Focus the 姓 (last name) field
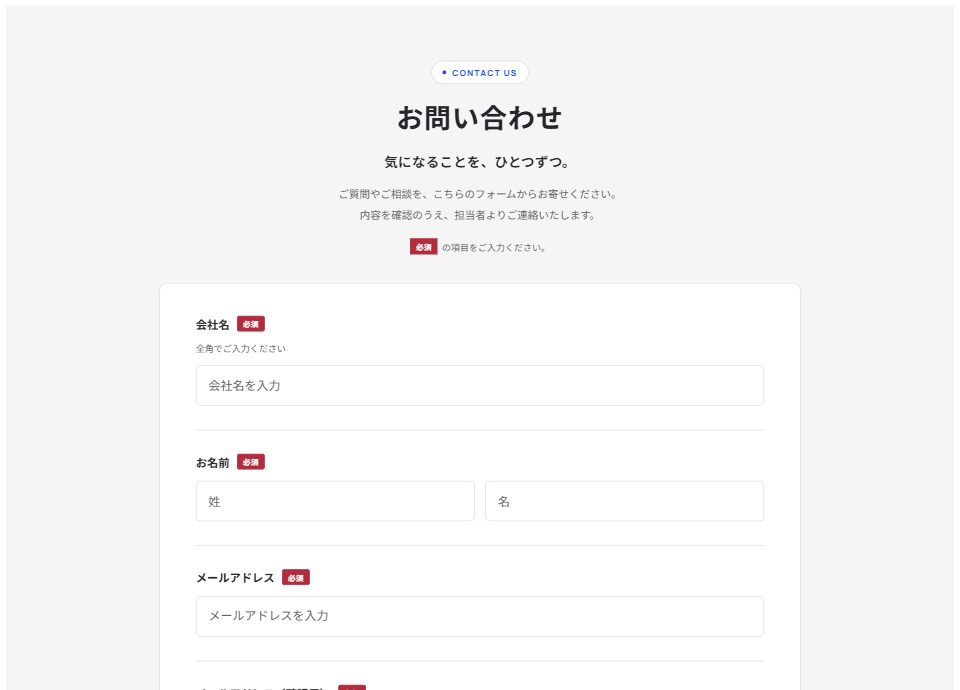This screenshot has width=960, height=690. click(335, 501)
